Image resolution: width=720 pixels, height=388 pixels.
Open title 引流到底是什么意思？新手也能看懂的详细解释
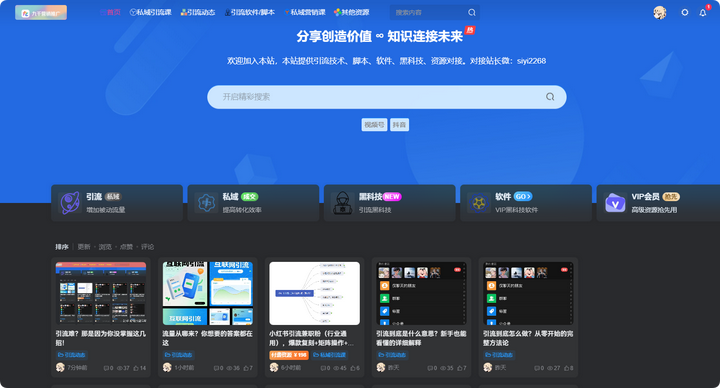click(x=421, y=338)
